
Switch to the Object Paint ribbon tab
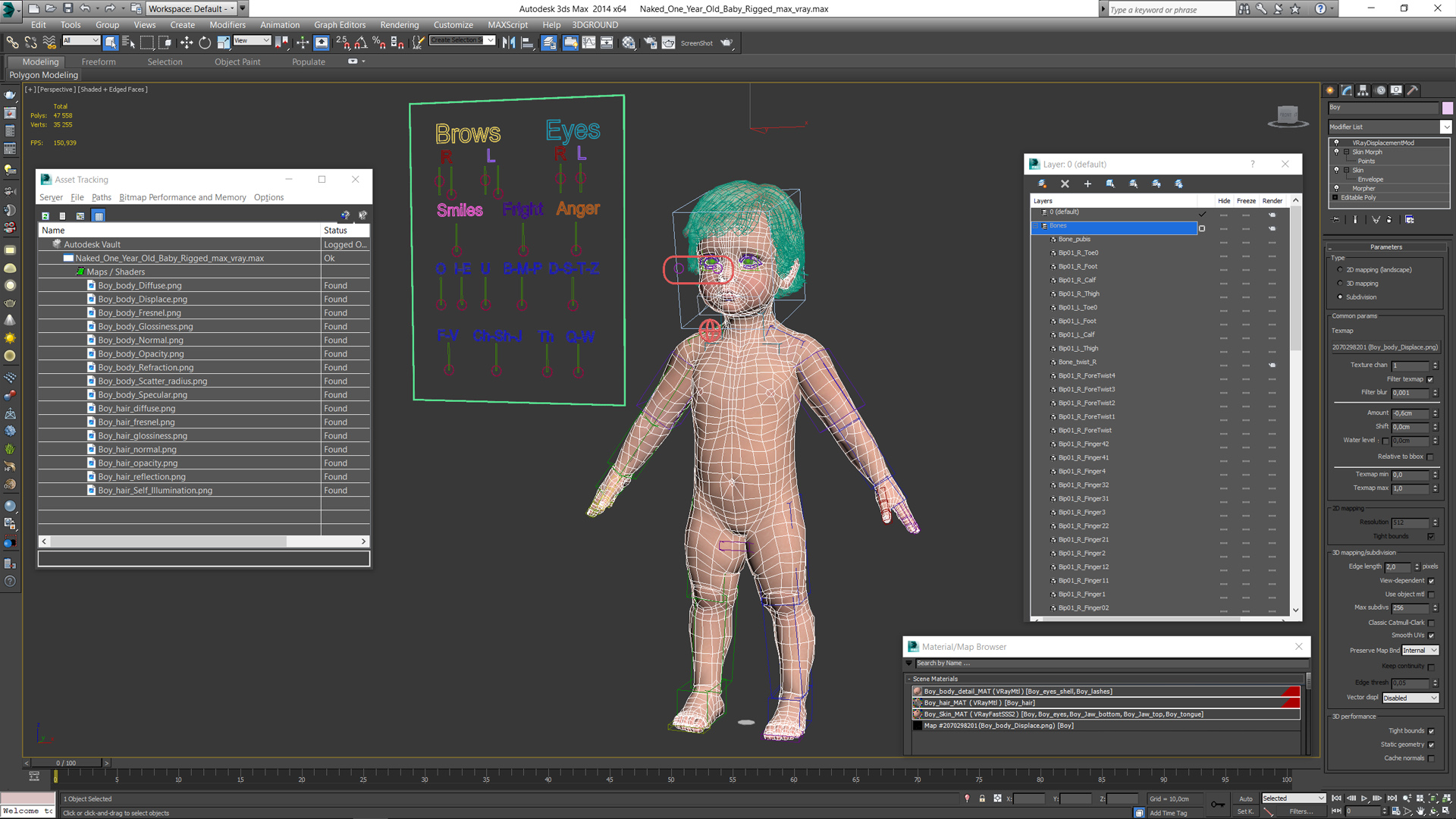click(x=237, y=62)
